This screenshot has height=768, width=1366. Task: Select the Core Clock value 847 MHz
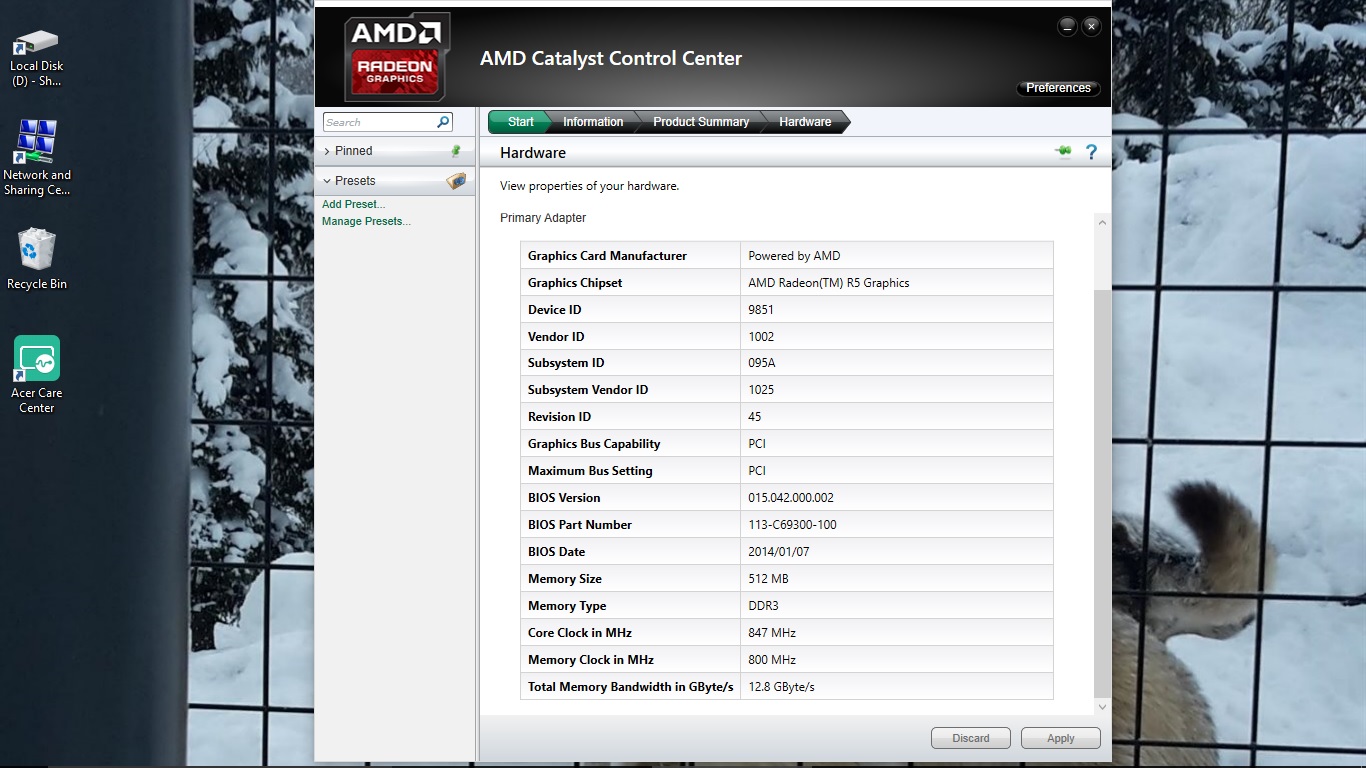click(771, 633)
